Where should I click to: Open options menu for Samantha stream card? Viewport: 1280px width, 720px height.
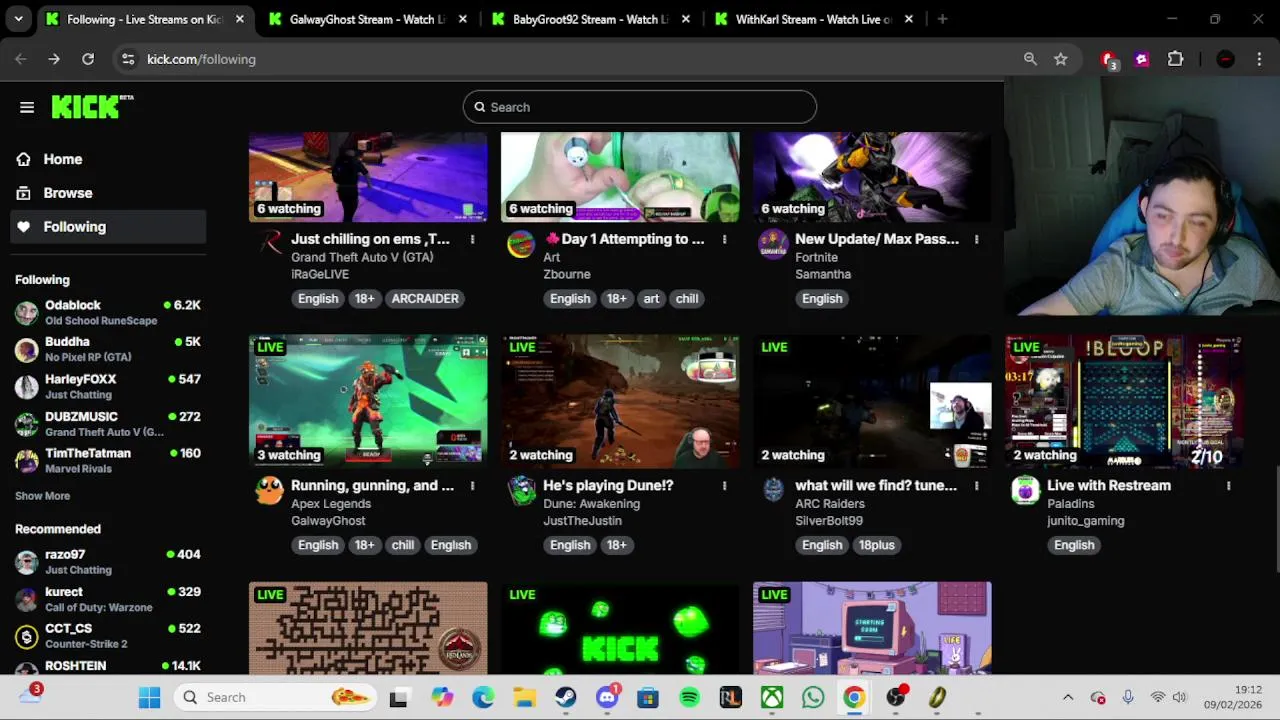976,239
